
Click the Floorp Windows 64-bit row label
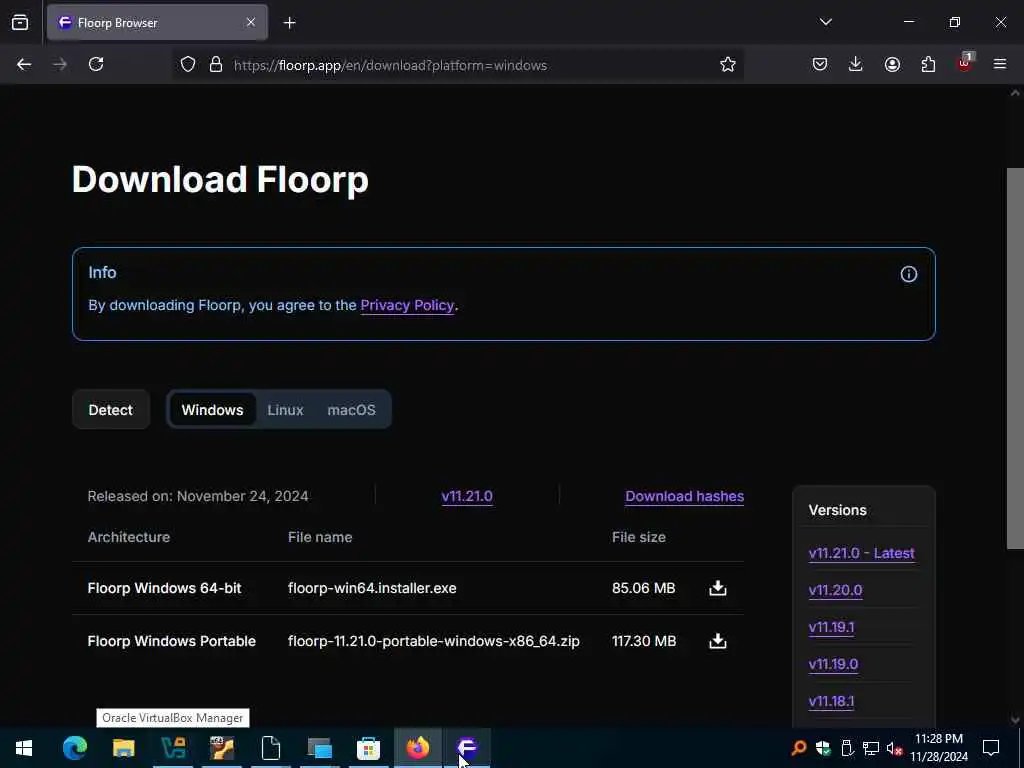[x=165, y=588]
